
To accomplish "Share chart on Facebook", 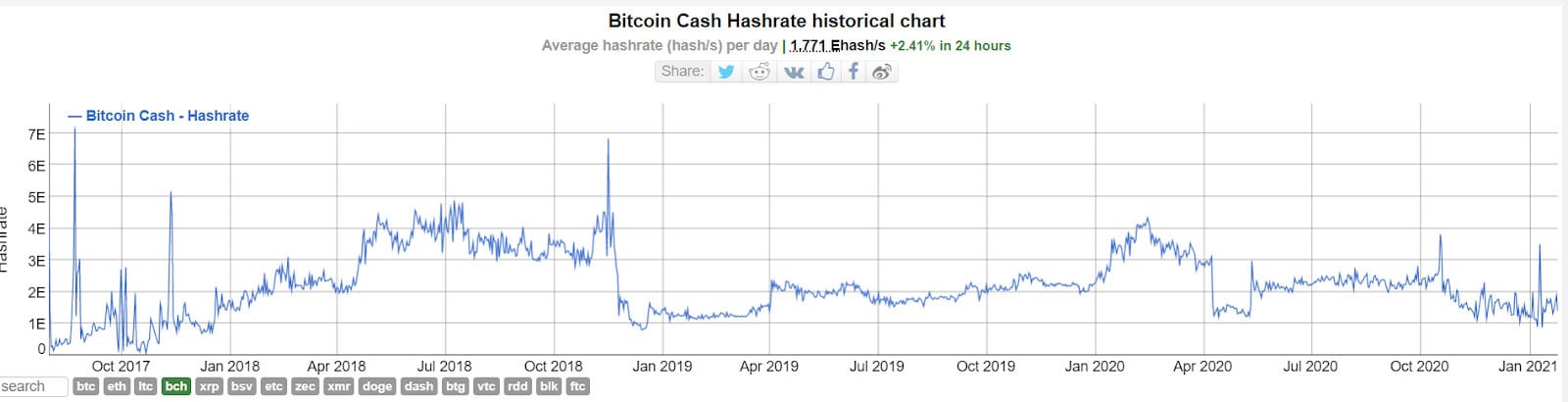I will click(x=854, y=72).
